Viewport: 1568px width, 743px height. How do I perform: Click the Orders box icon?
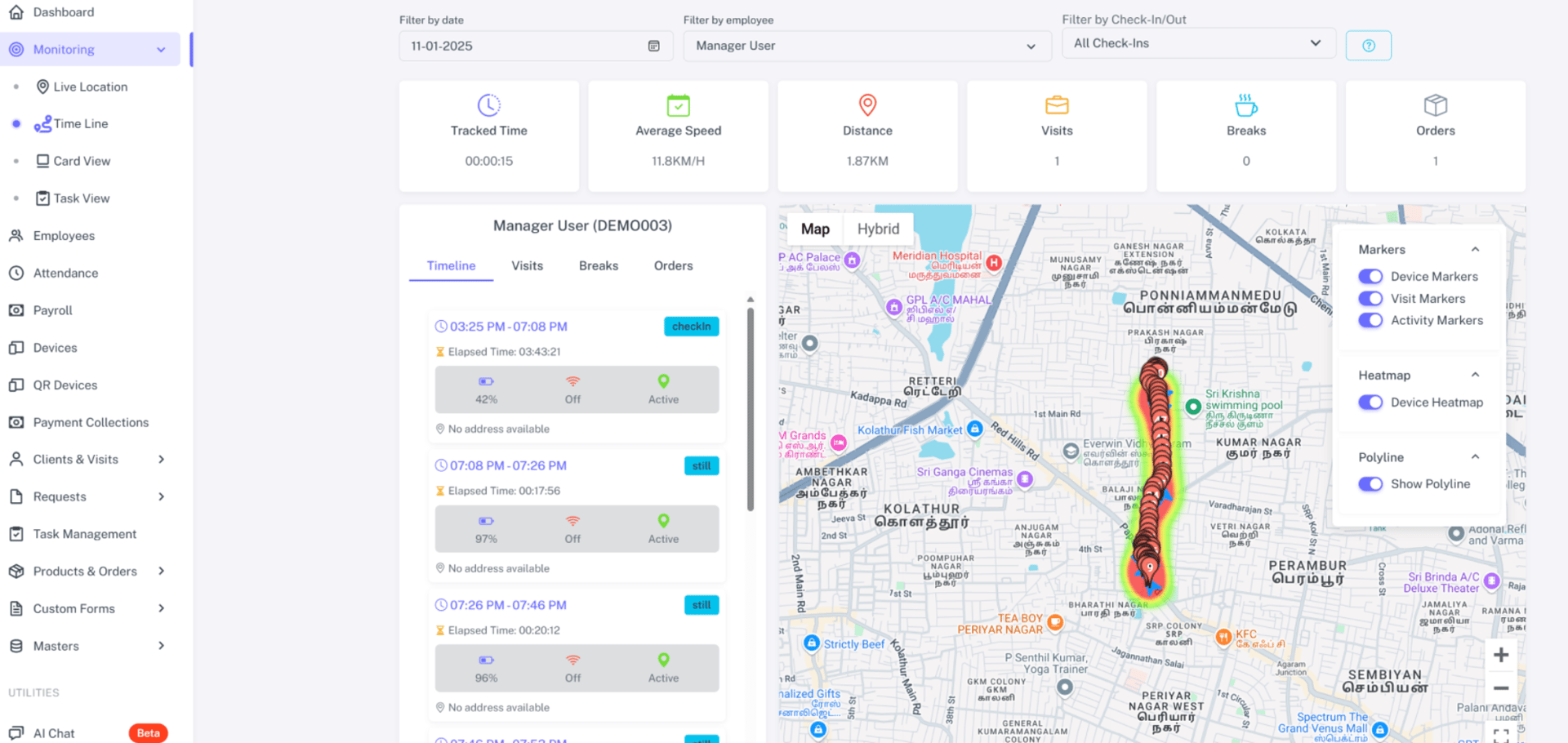1436,105
